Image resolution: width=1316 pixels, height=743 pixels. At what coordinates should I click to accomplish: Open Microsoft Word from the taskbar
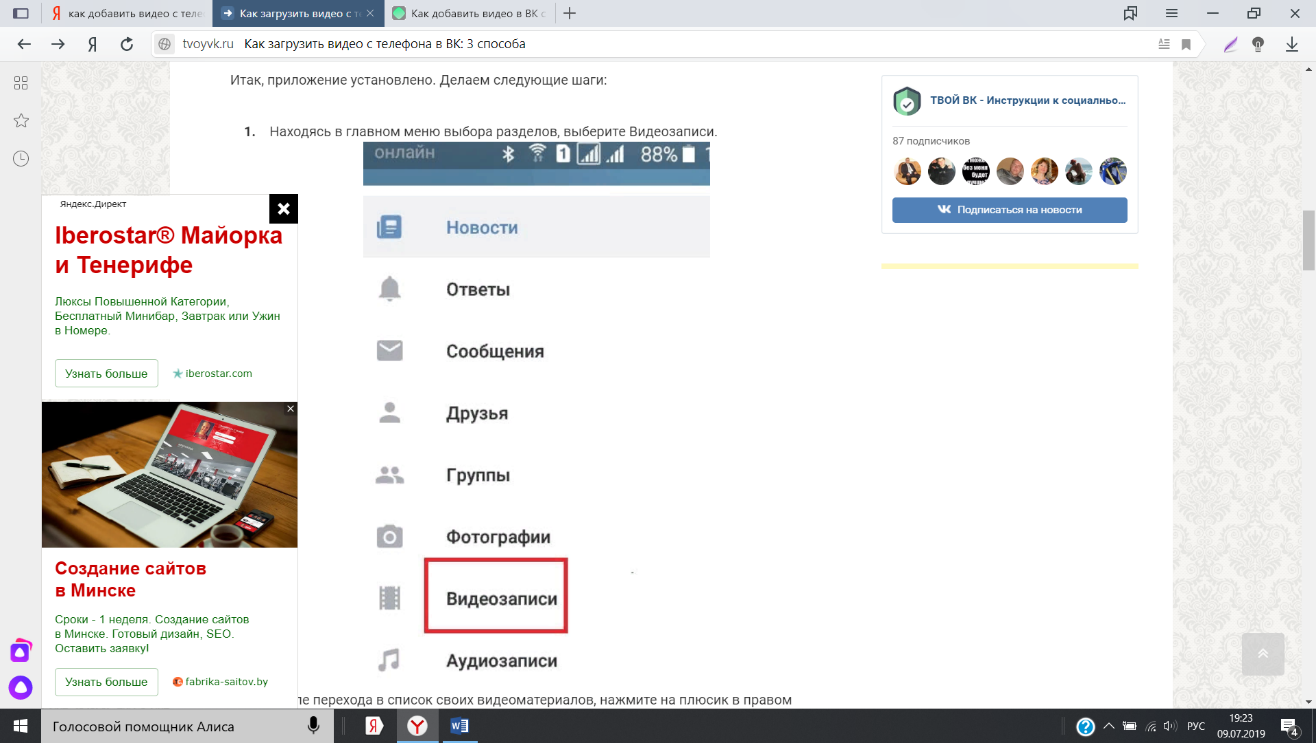pos(459,726)
